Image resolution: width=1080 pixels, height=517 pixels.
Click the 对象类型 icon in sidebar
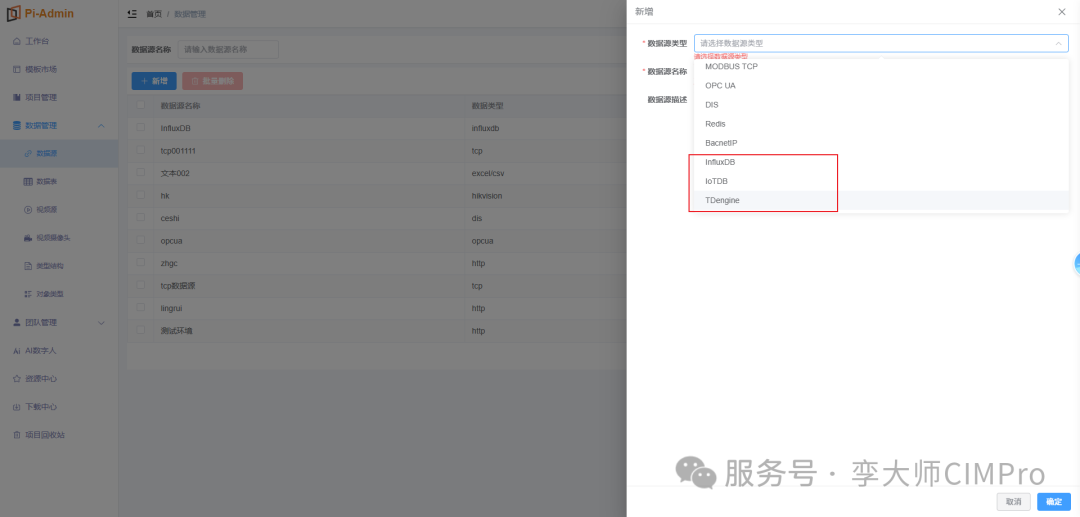click(x=28, y=294)
